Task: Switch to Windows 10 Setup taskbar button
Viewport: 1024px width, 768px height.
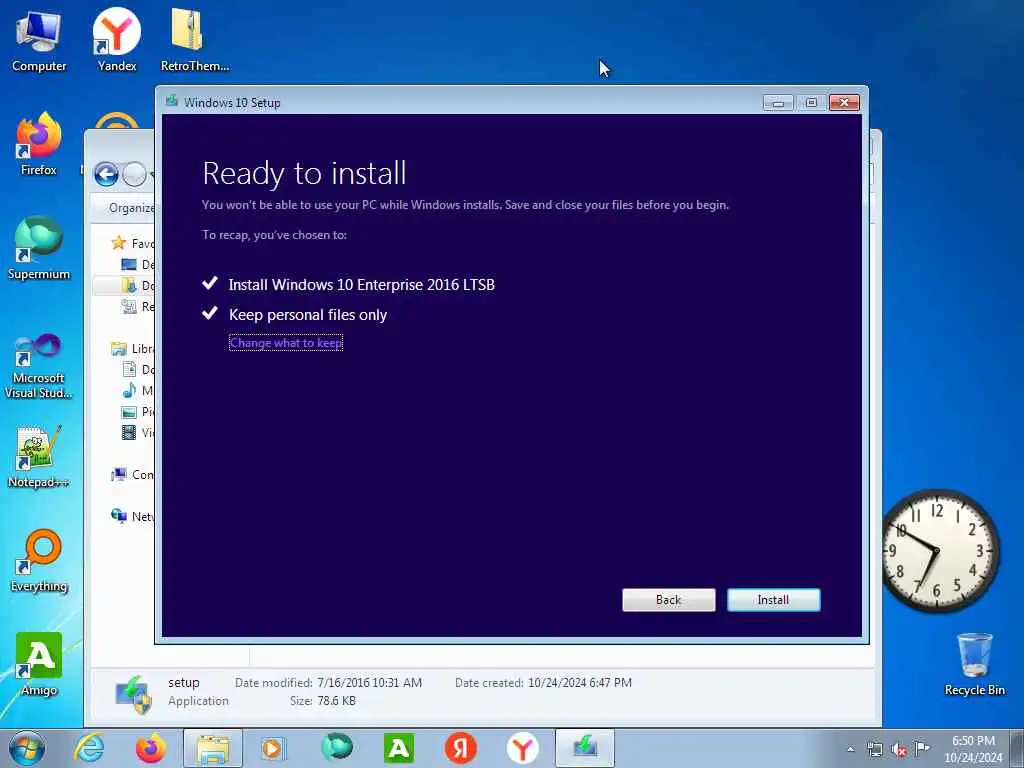Action: (x=584, y=748)
